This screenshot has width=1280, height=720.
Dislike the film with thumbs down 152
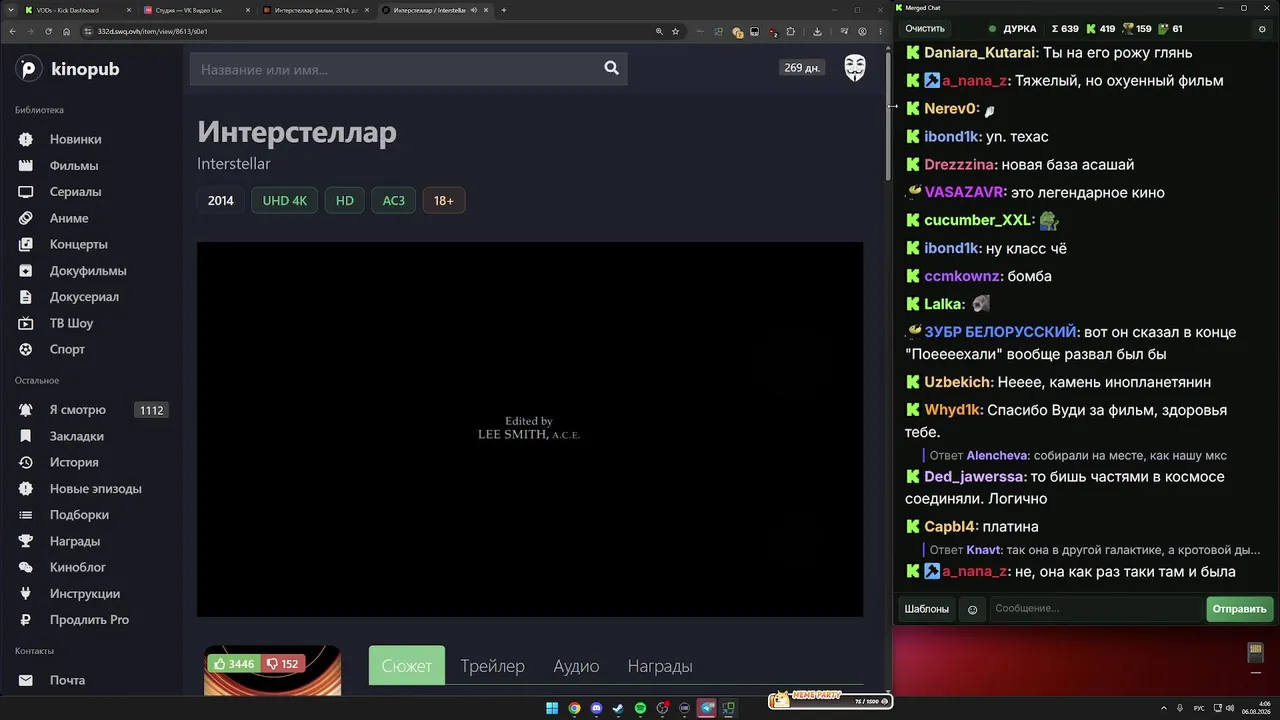283,664
